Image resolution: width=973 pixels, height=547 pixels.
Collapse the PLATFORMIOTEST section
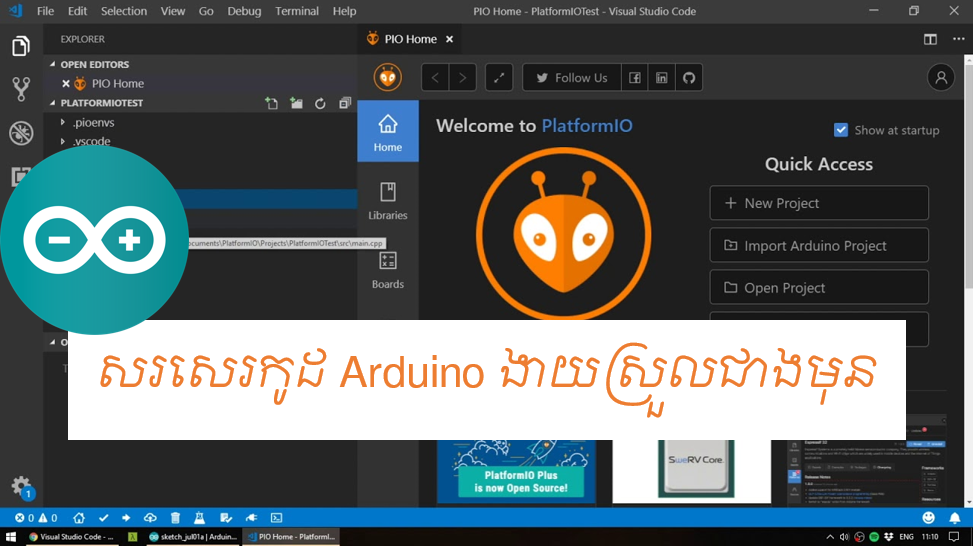(x=53, y=103)
